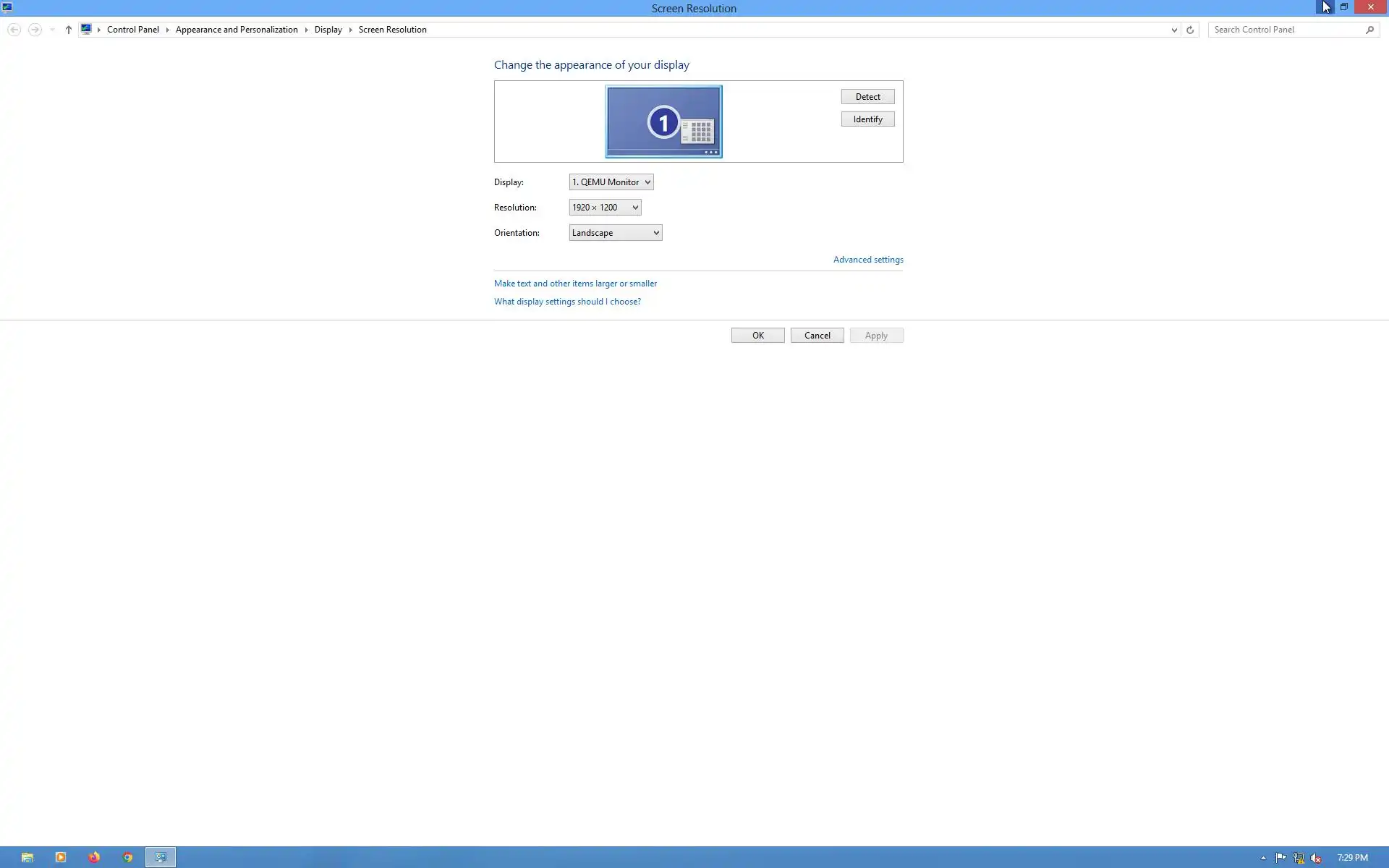
Task: Open the Orientation dropdown
Action: pos(615,233)
